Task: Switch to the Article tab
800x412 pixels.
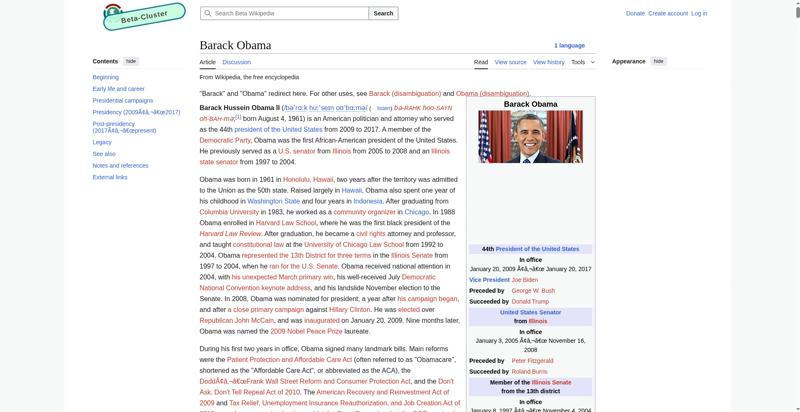Action: click(208, 62)
